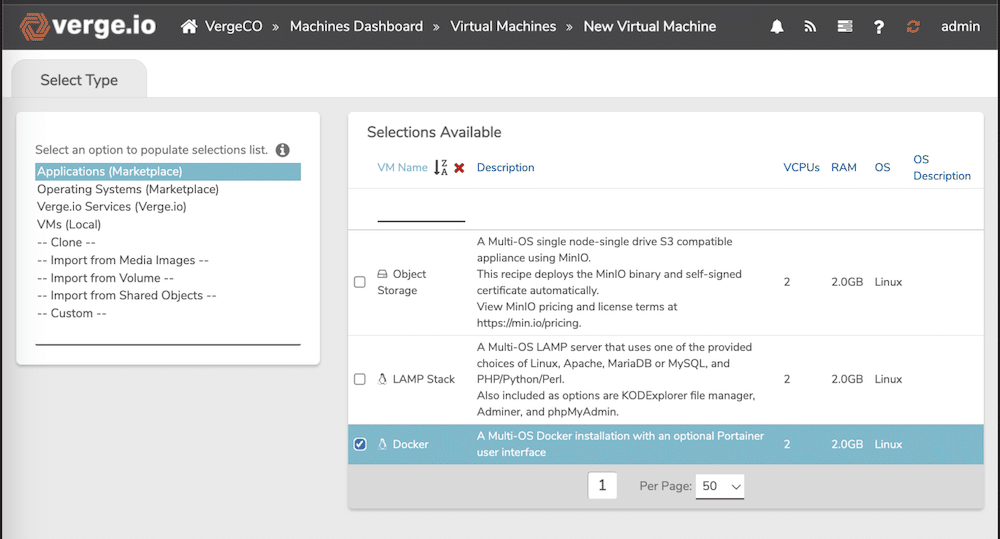The height and width of the screenshot is (539, 1000).
Task: Select Applications (Marketplace) option
Action: point(168,172)
